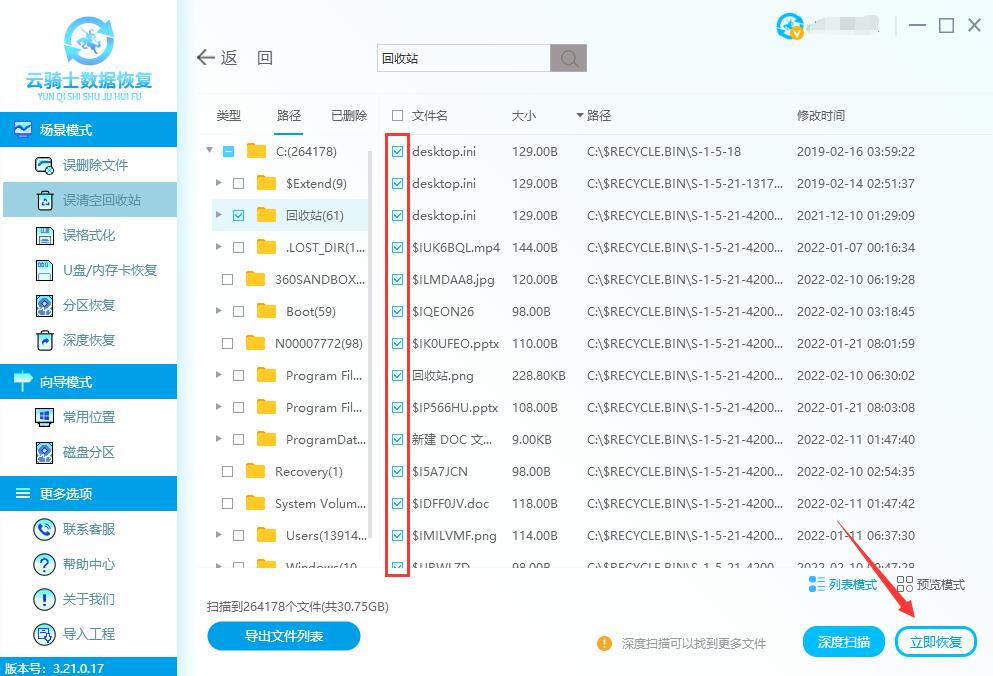Uncheck the 回收站.png file checkbox
This screenshot has height=676, width=993.
tap(397, 375)
